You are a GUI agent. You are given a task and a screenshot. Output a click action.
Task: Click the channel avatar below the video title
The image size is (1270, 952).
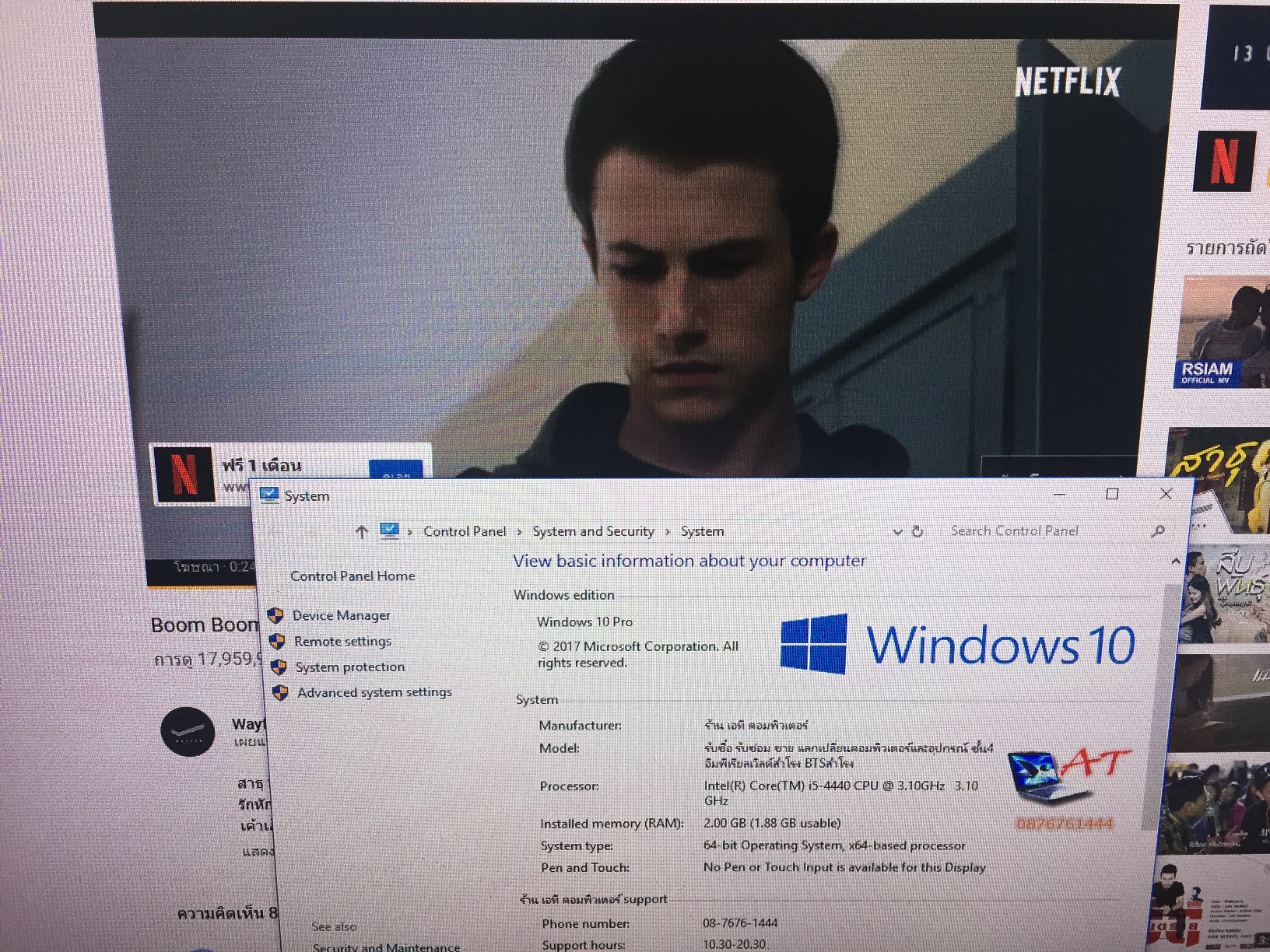(188, 732)
